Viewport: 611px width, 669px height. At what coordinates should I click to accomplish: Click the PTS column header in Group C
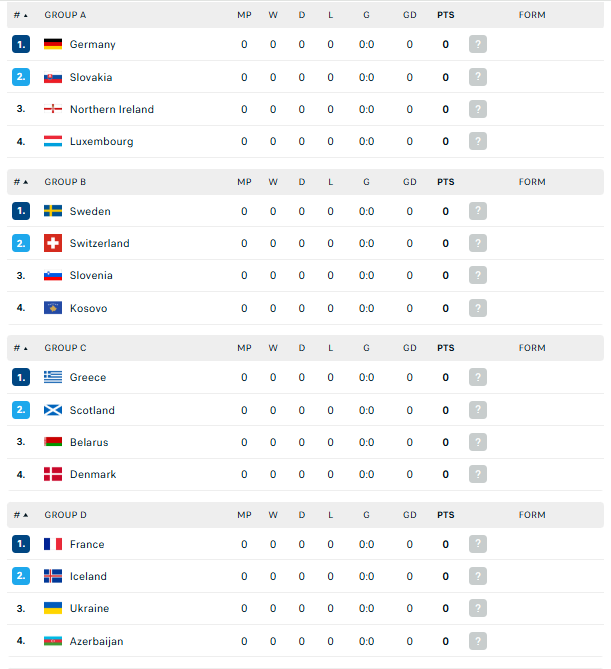coord(445,348)
